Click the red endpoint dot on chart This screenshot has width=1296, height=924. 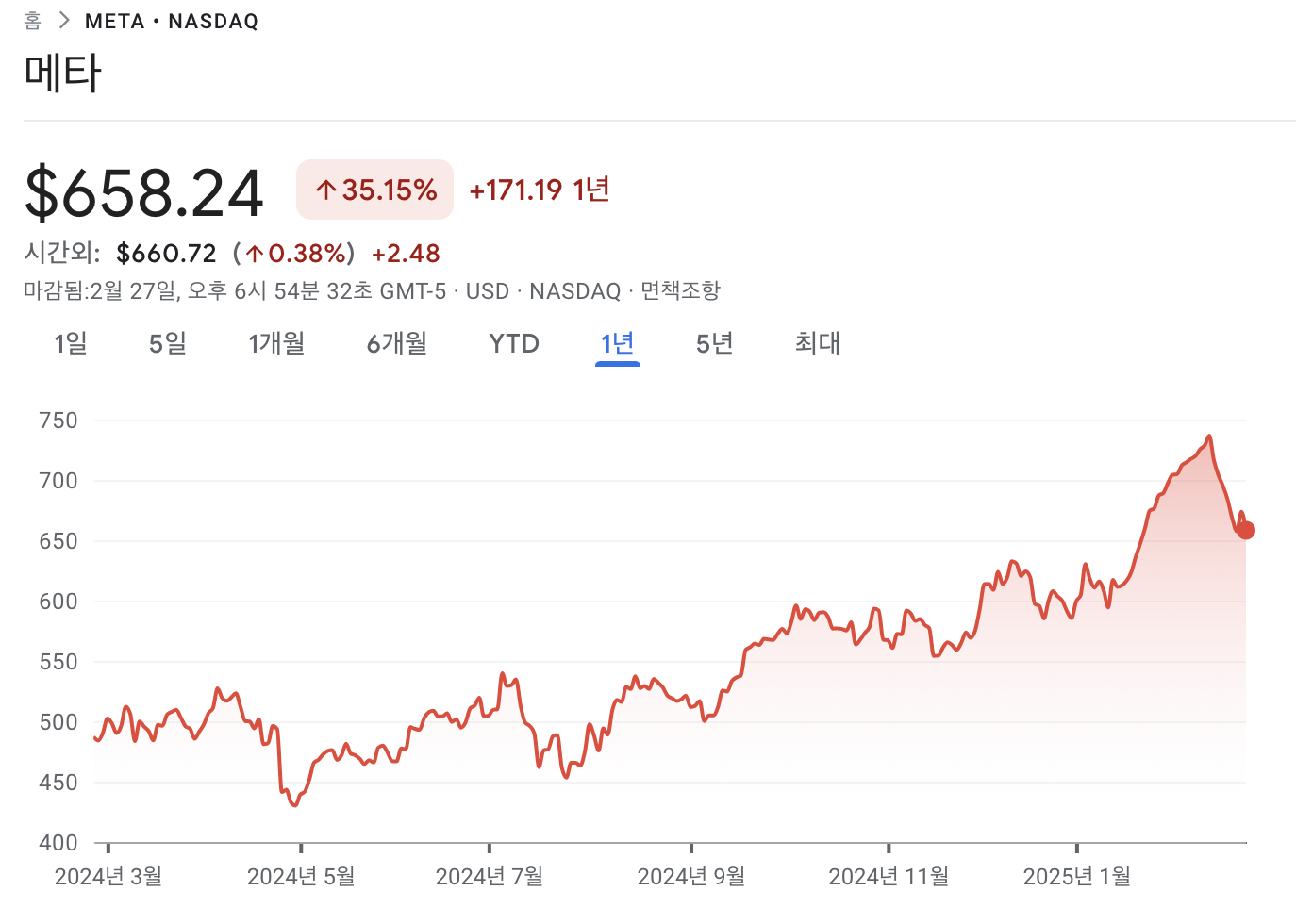click(x=1246, y=531)
